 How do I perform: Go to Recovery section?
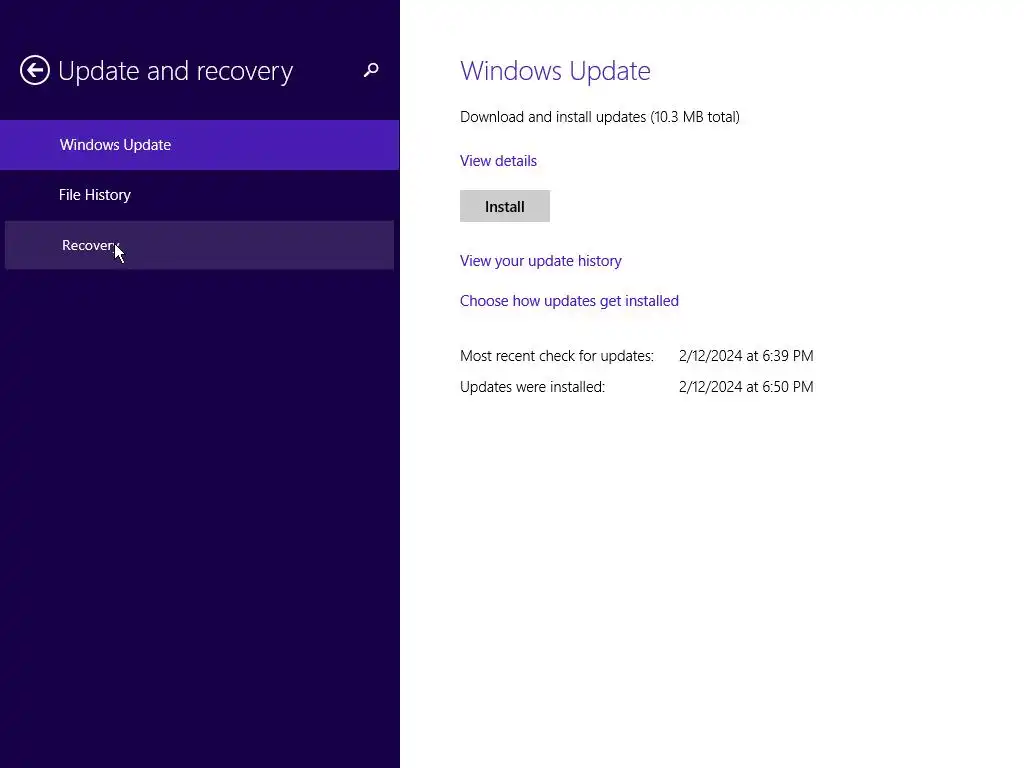(x=199, y=245)
